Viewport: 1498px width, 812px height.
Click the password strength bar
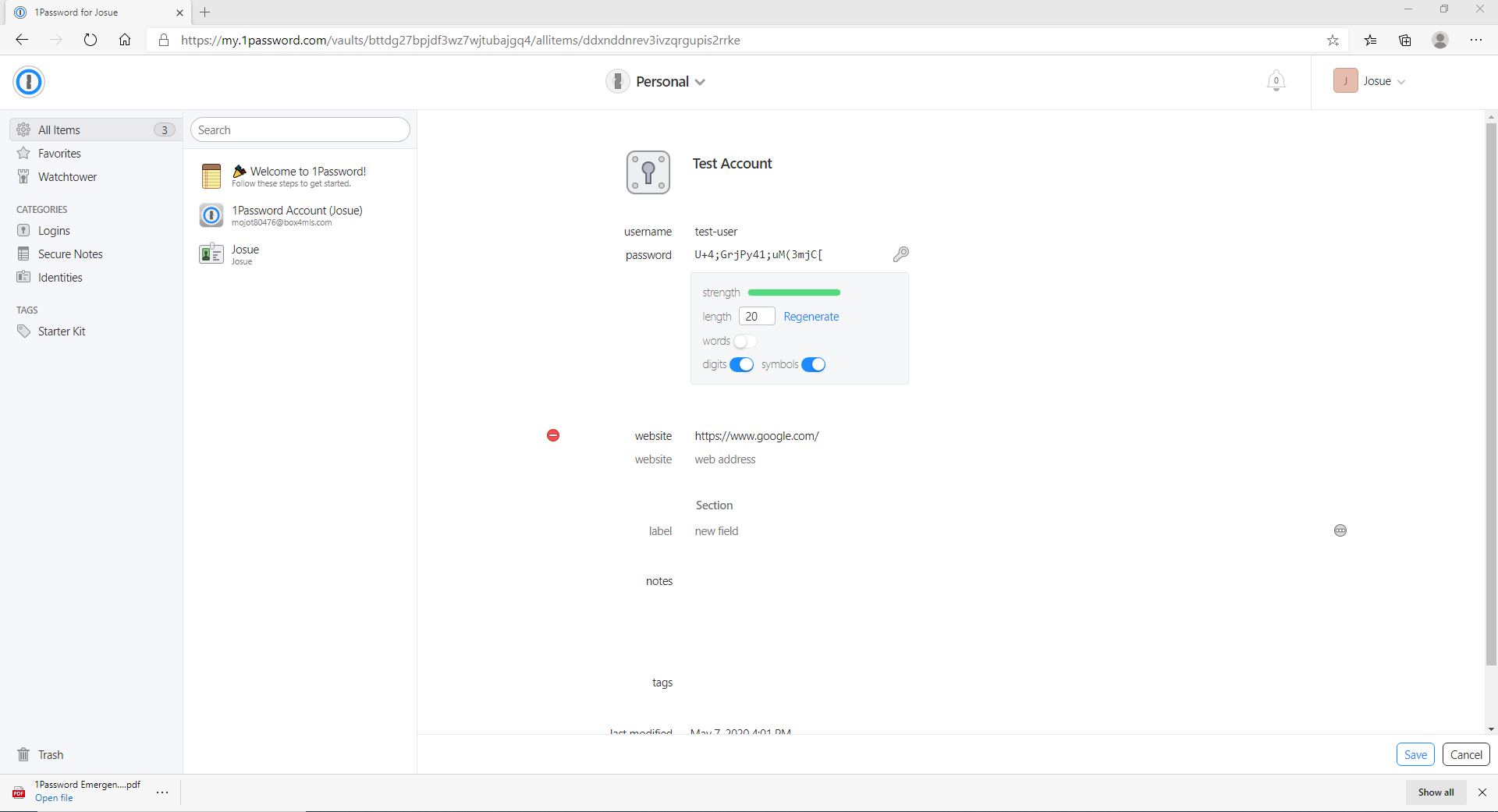(793, 293)
